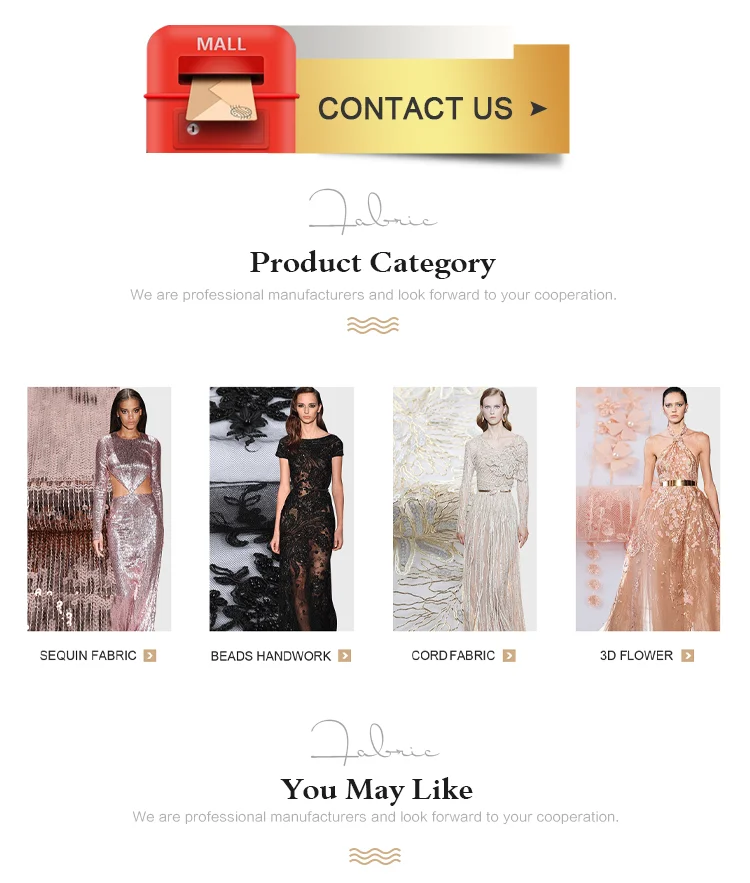Click the gold arrow next to BEADS HANDWORK
Screen dimensions: 750x883
coord(345,655)
